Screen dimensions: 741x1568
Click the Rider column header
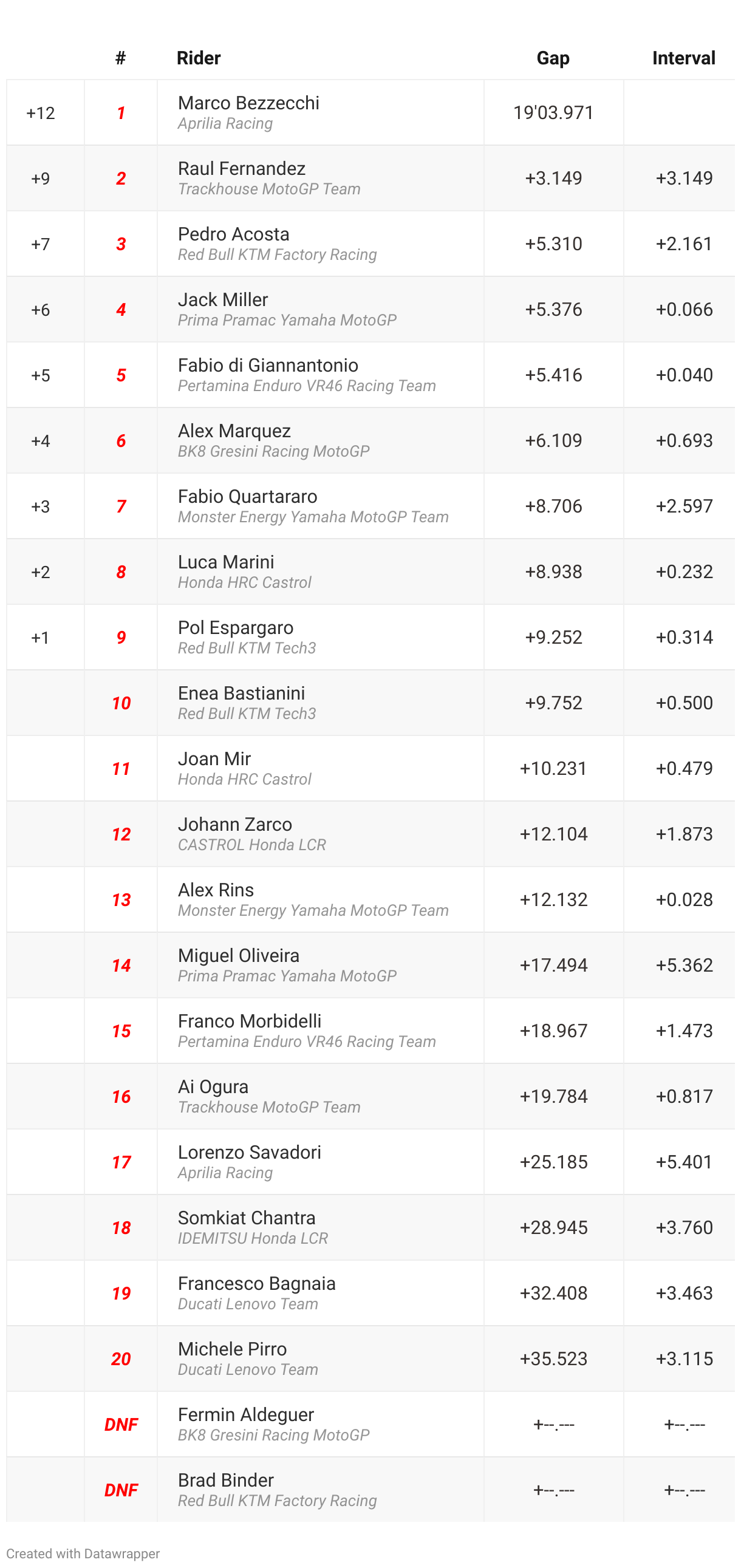click(199, 58)
